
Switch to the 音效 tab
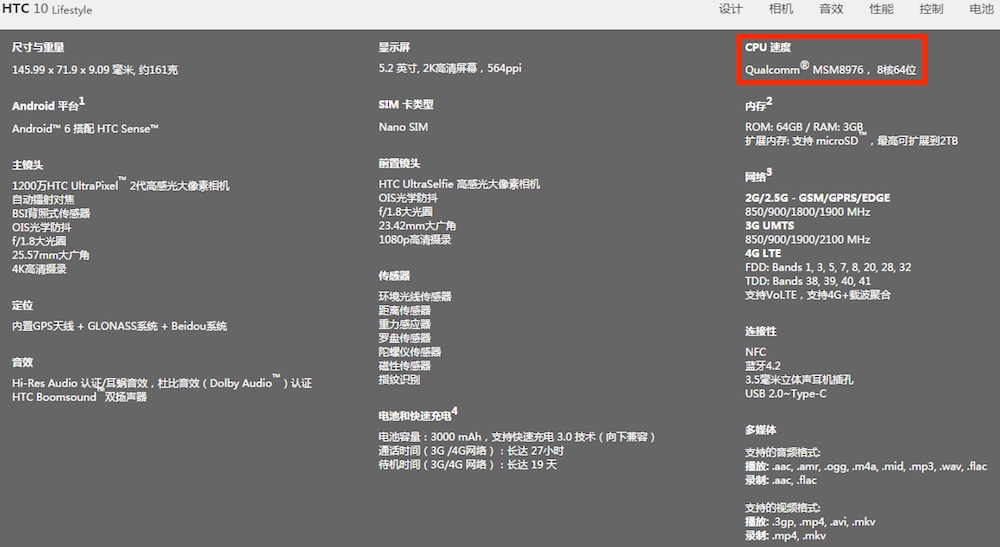coord(831,9)
